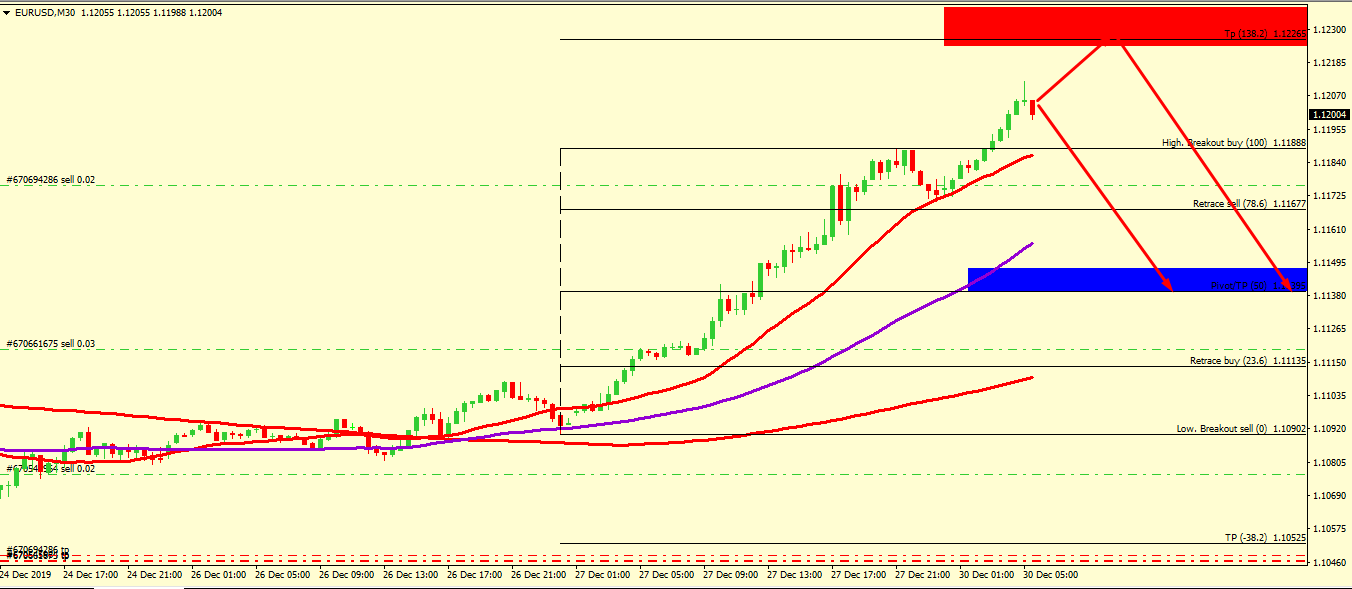
Task: Click the overlapping tp order labels at bottom left
Action: tap(38, 552)
